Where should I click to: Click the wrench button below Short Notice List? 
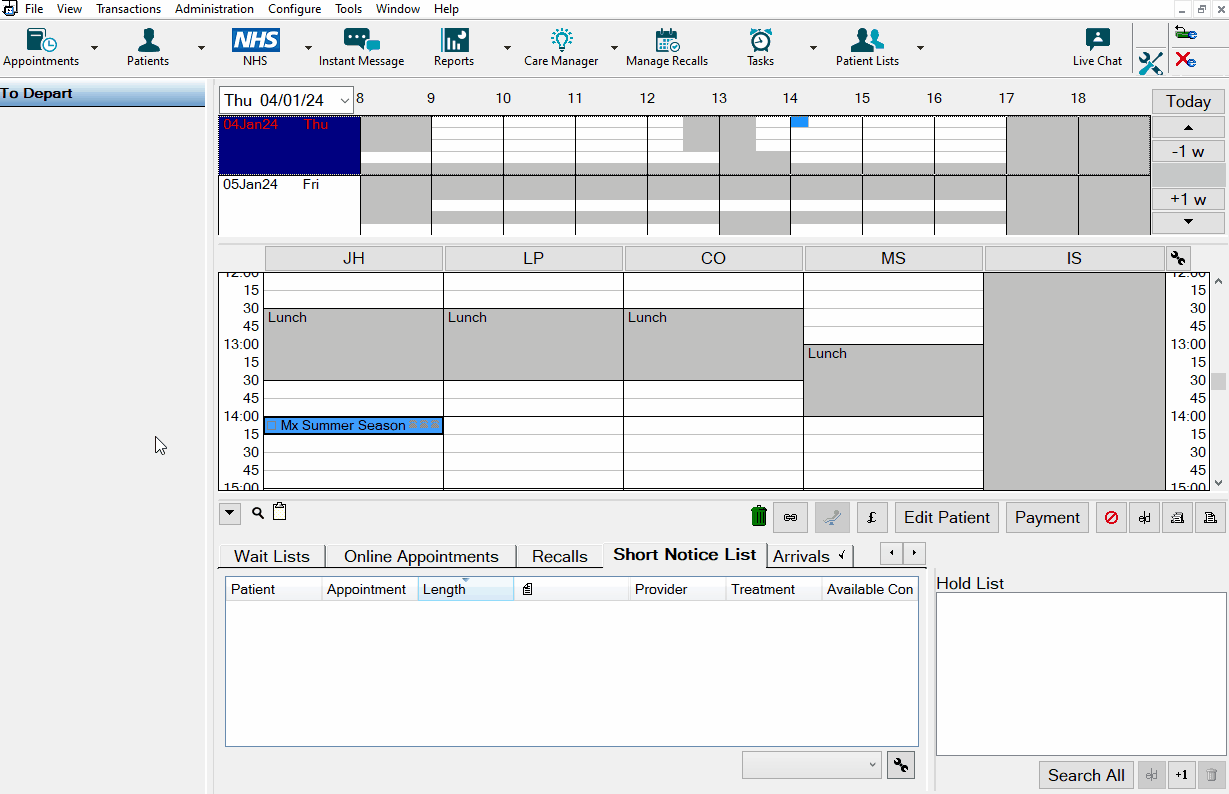click(x=901, y=765)
